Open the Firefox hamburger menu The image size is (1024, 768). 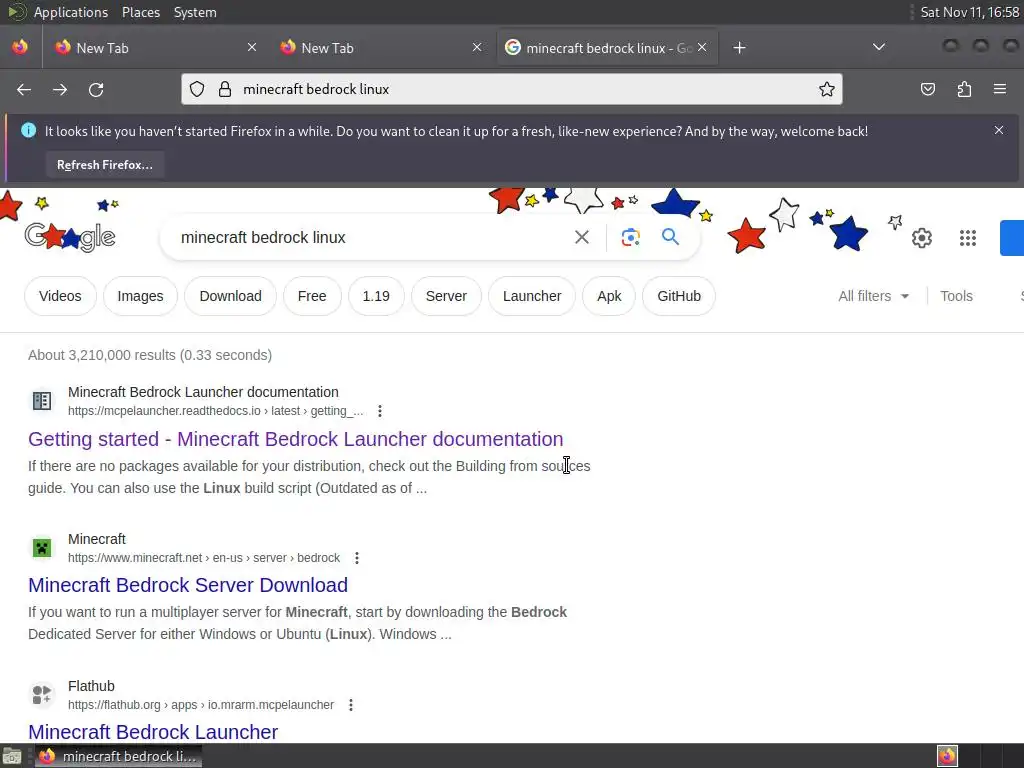click(1000, 89)
